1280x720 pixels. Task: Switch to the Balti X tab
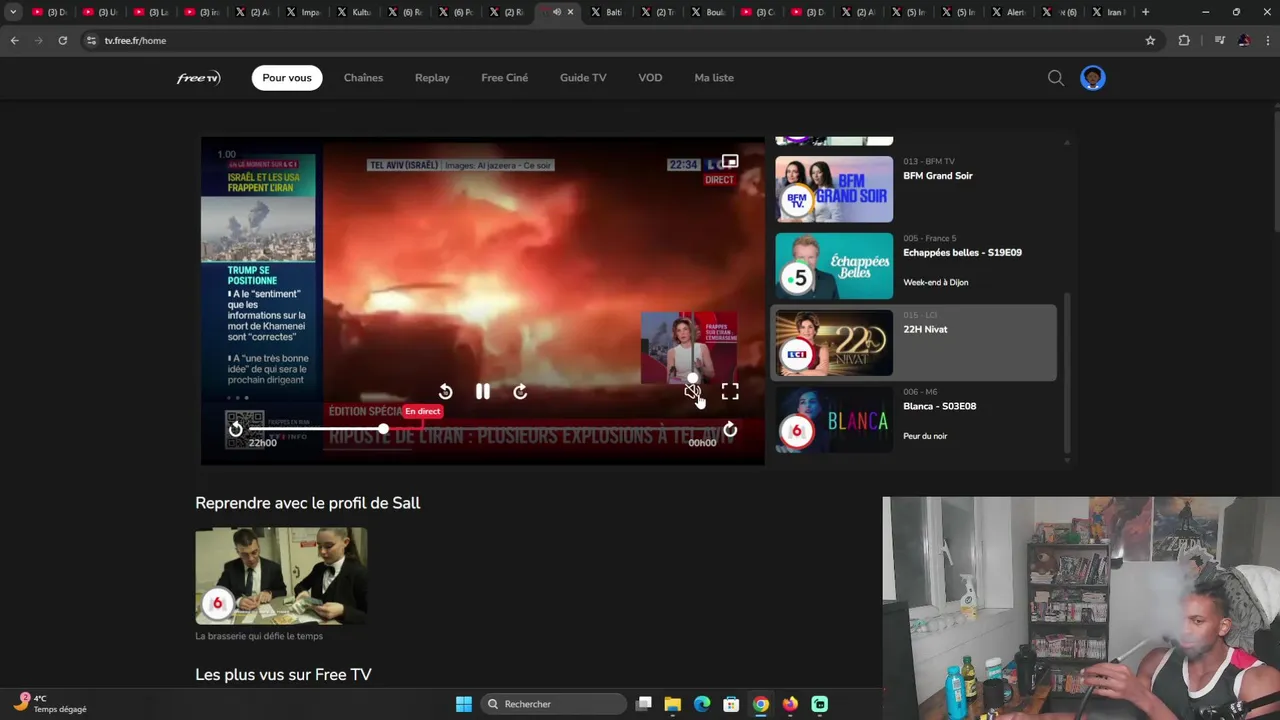coord(606,12)
